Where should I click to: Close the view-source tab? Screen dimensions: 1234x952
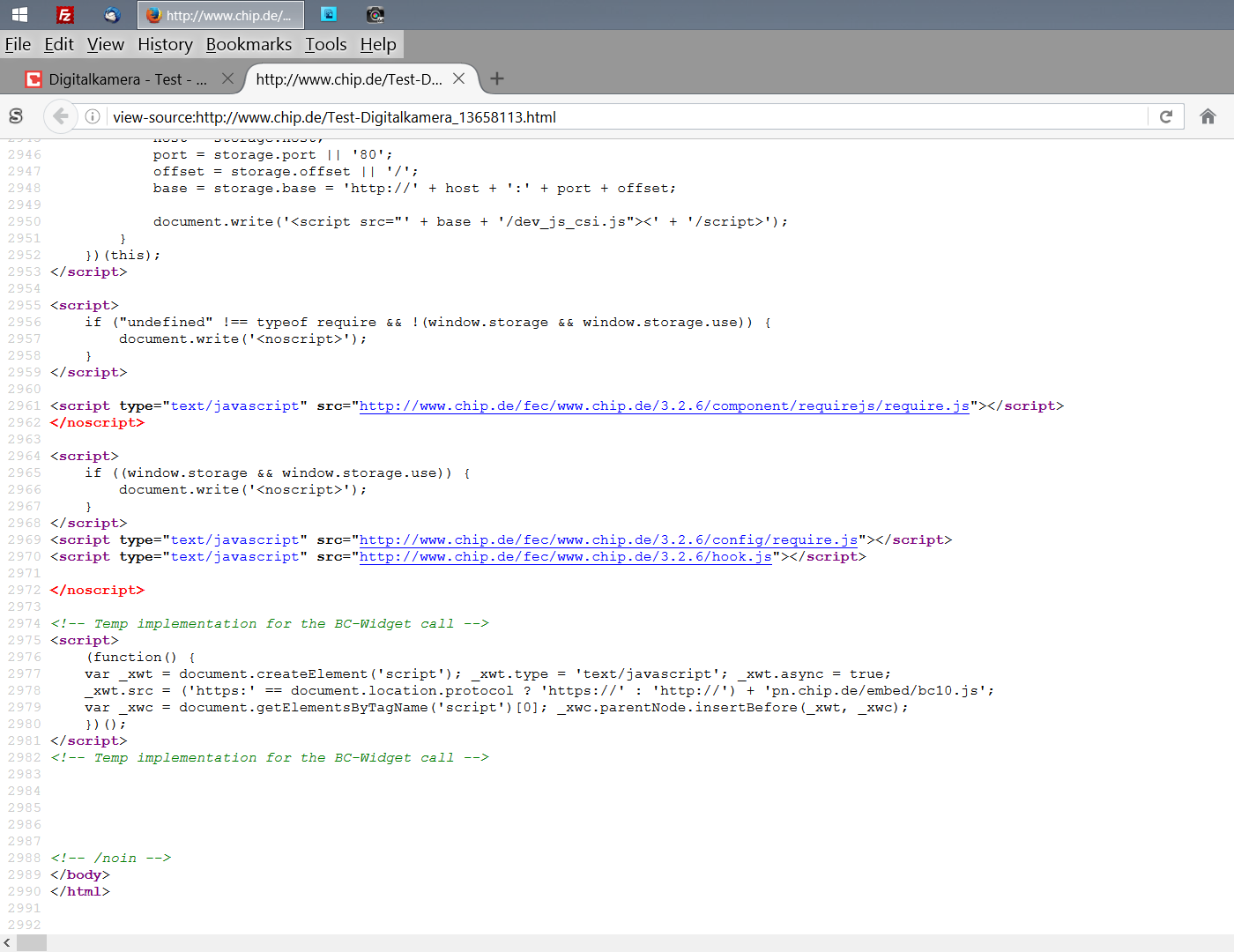click(458, 78)
